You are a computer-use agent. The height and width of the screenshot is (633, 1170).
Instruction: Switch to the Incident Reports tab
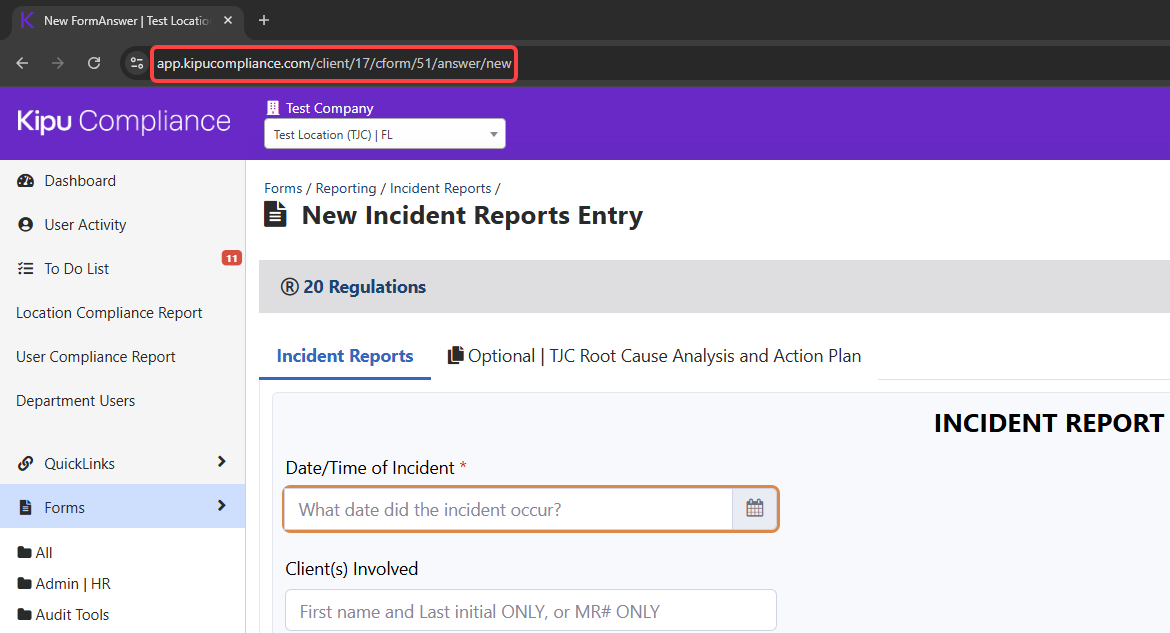click(x=345, y=356)
